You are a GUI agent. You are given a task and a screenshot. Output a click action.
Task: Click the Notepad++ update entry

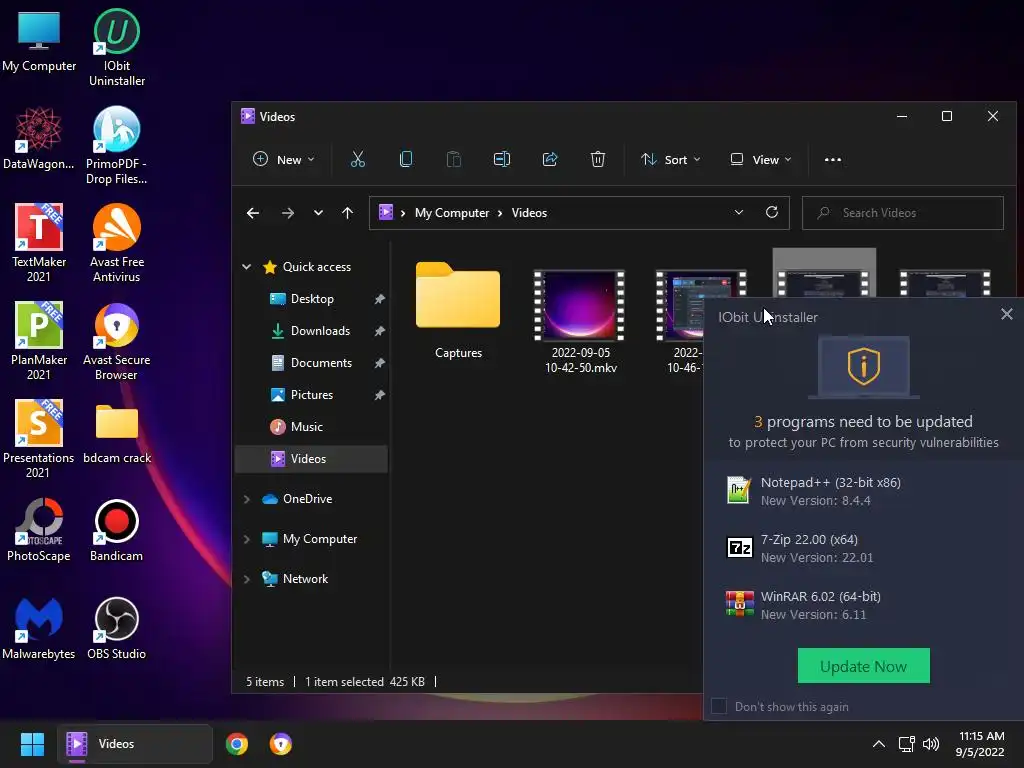pyautogui.click(x=863, y=491)
